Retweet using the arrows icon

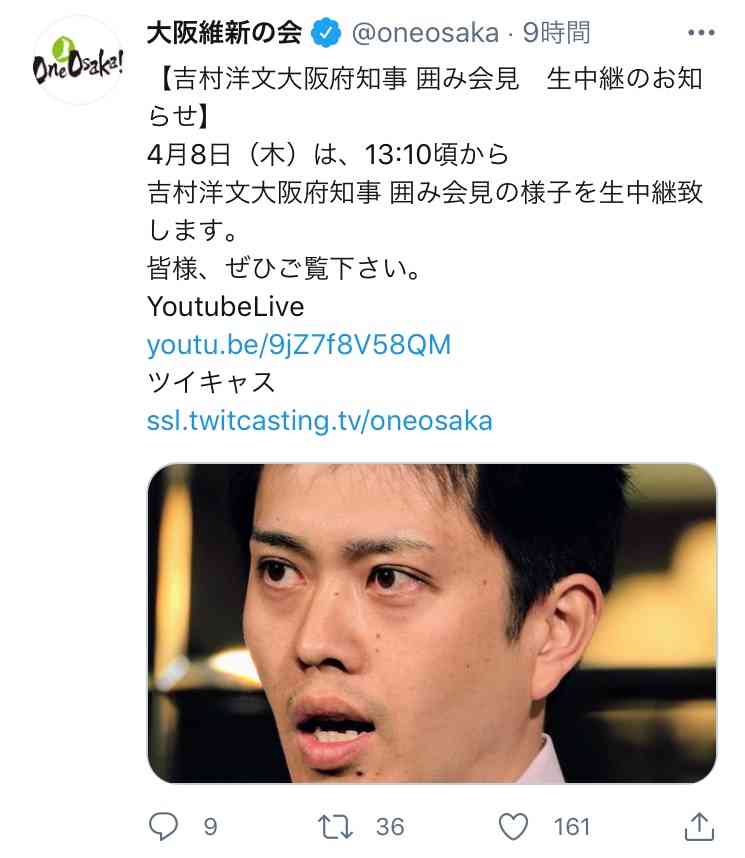click(x=335, y=826)
